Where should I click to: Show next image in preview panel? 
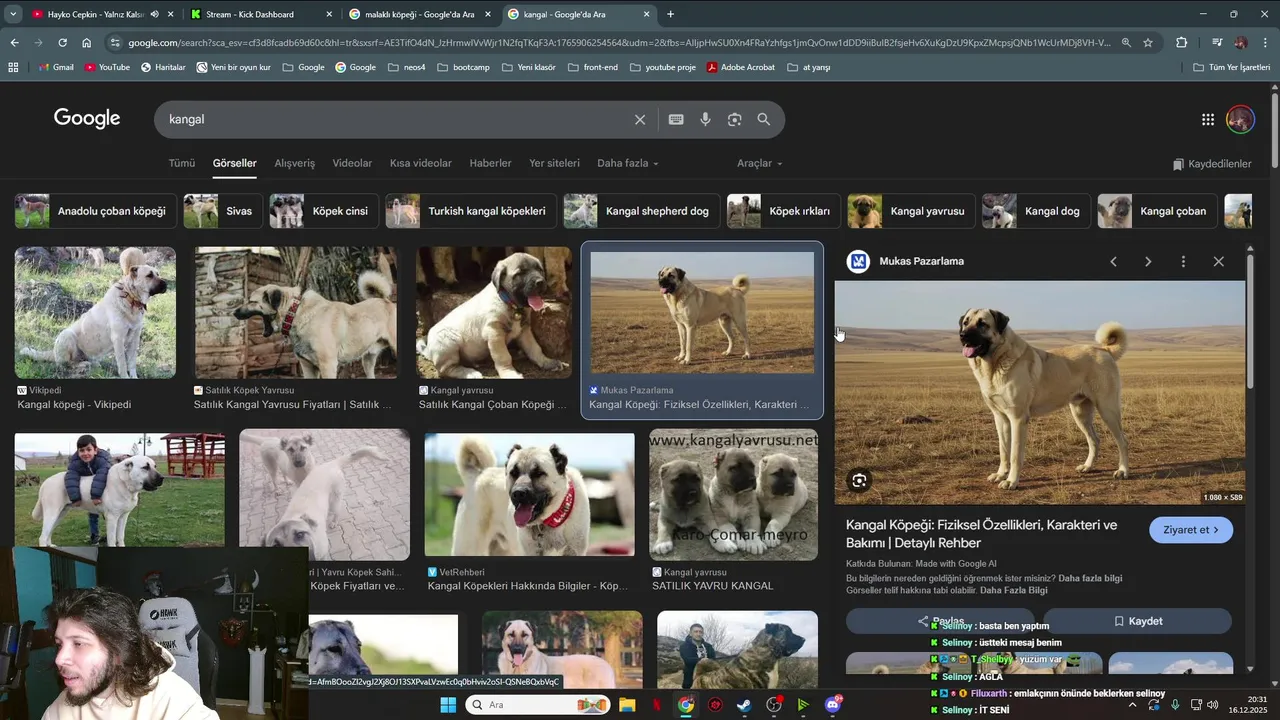click(x=1148, y=261)
